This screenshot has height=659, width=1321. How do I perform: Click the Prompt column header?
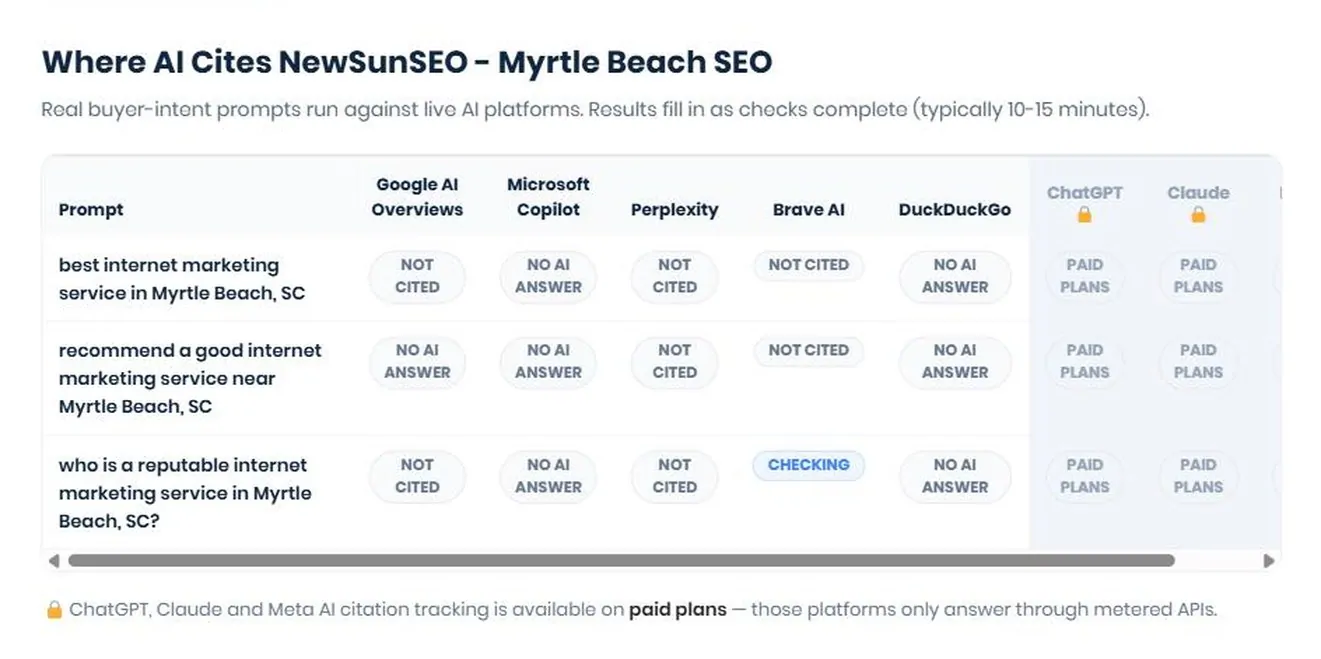point(91,210)
